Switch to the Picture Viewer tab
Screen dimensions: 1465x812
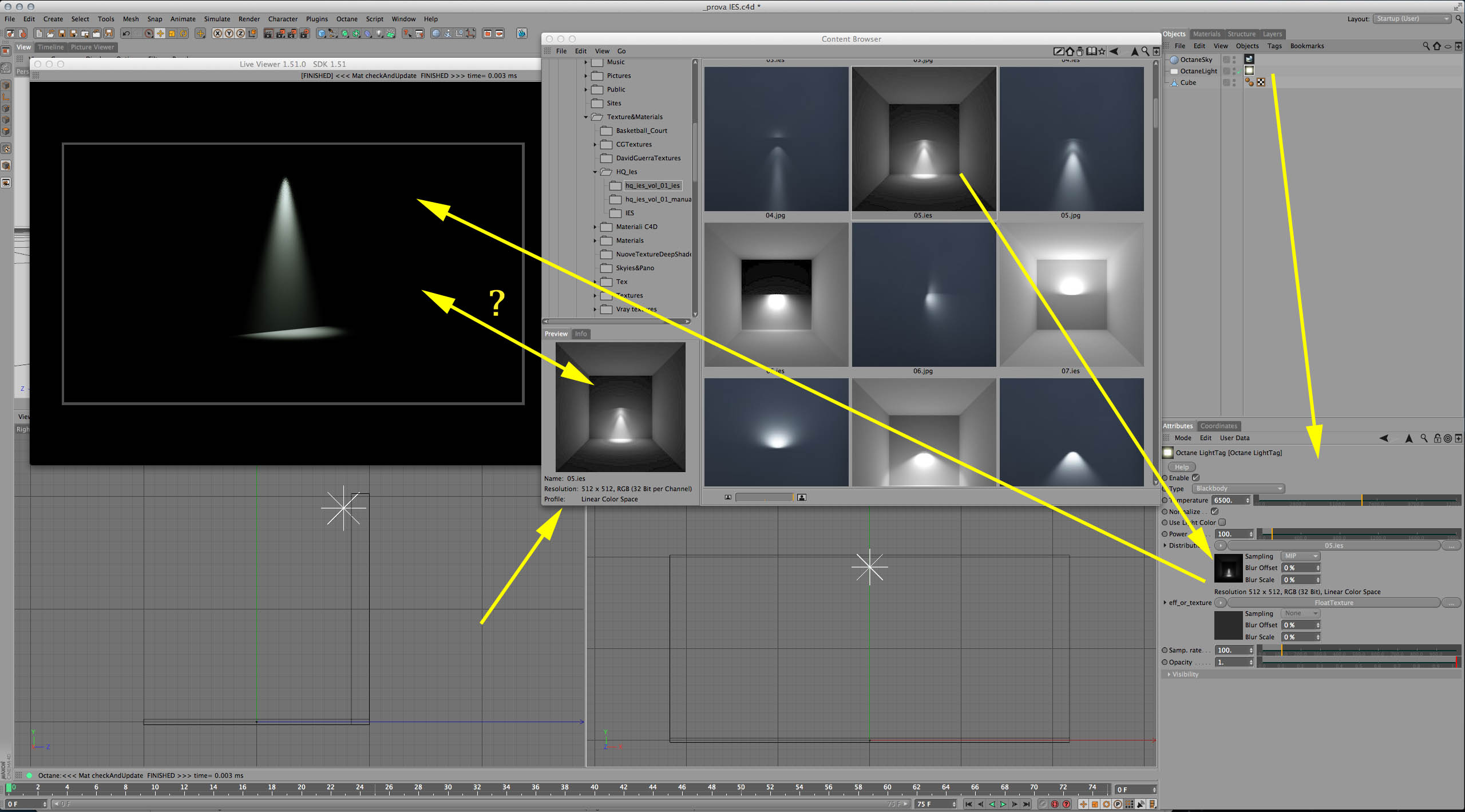pyautogui.click(x=92, y=47)
